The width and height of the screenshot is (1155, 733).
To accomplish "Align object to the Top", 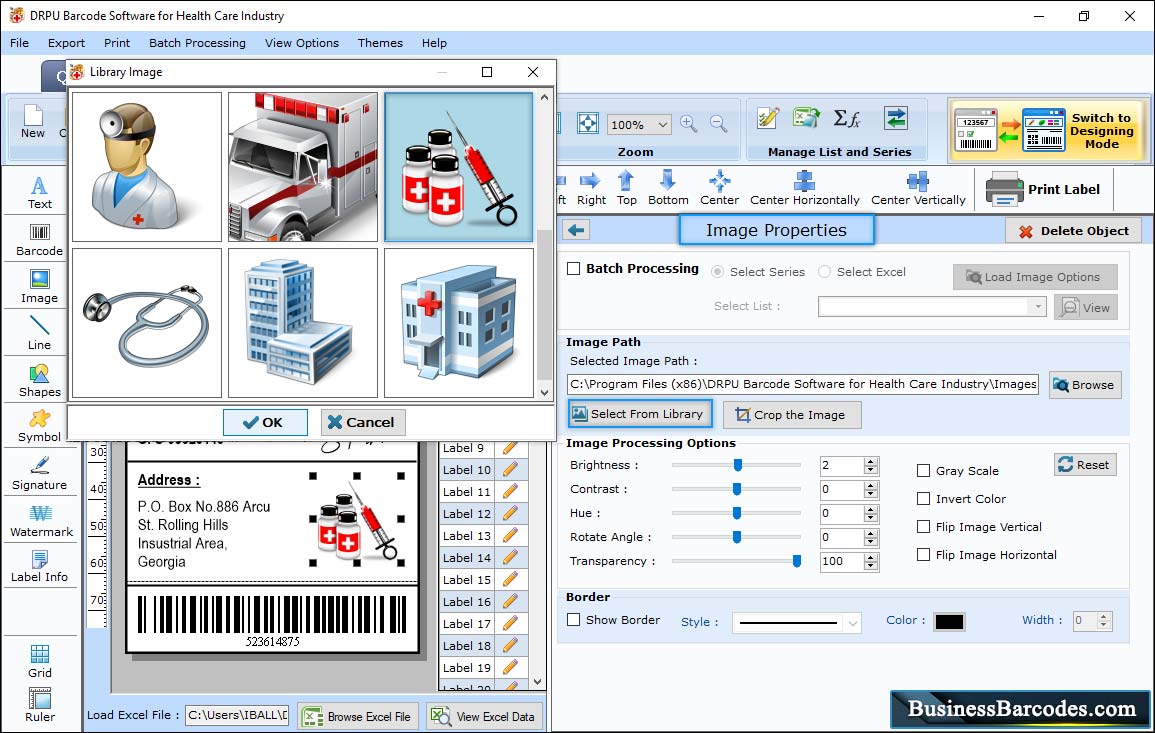I will (x=626, y=189).
